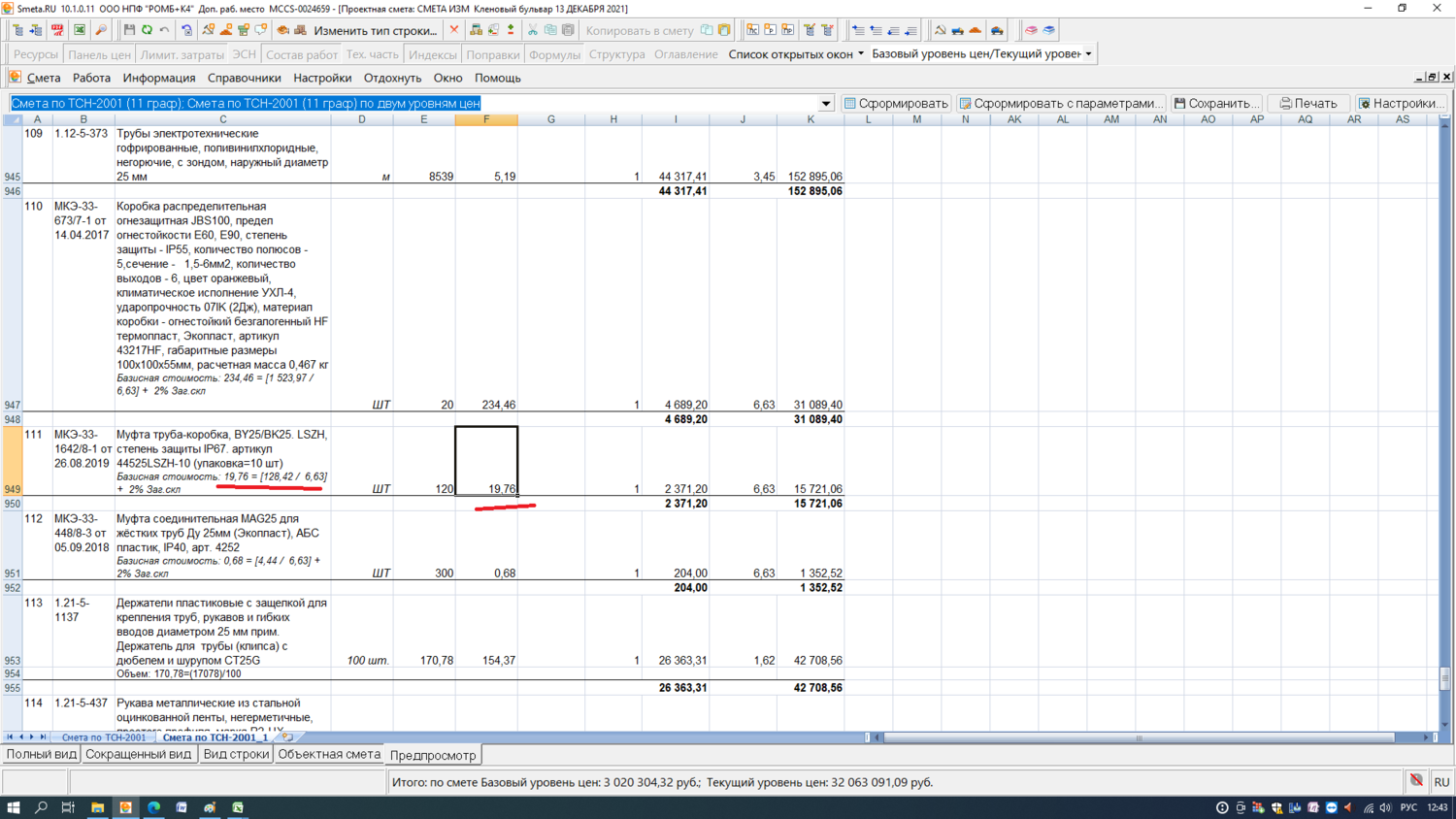Open the Справочники menu
Image resolution: width=1456 pixels, height=819 pixels.
tap(244, 78)
